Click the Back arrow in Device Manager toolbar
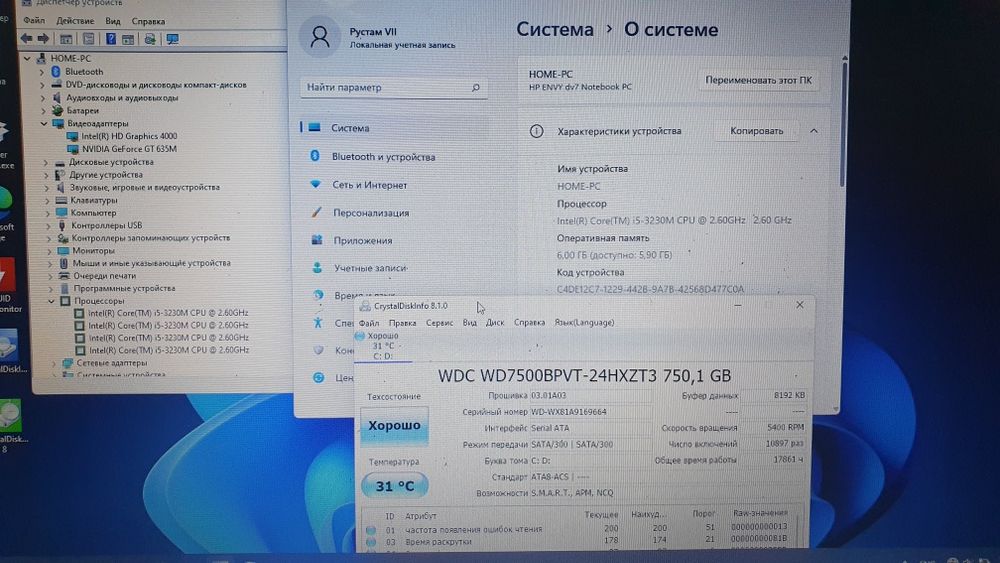The image size is (1000, 563). pos(26,39)
